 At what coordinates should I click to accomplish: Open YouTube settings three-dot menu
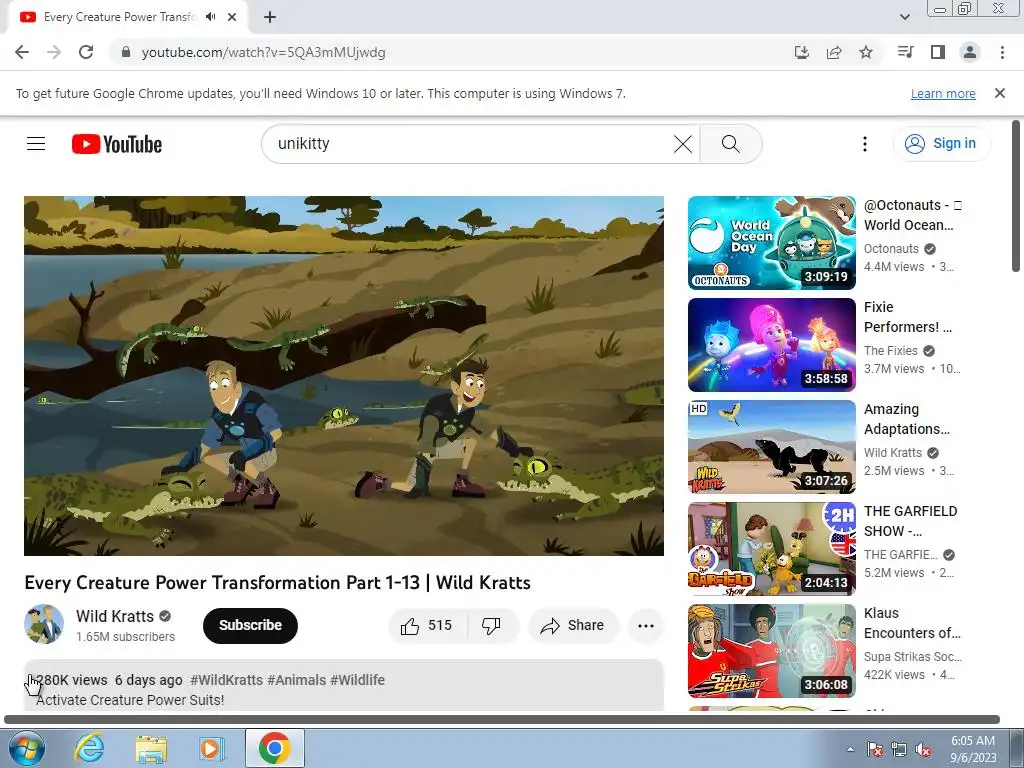pyautogui.click(x=865, y=144)
